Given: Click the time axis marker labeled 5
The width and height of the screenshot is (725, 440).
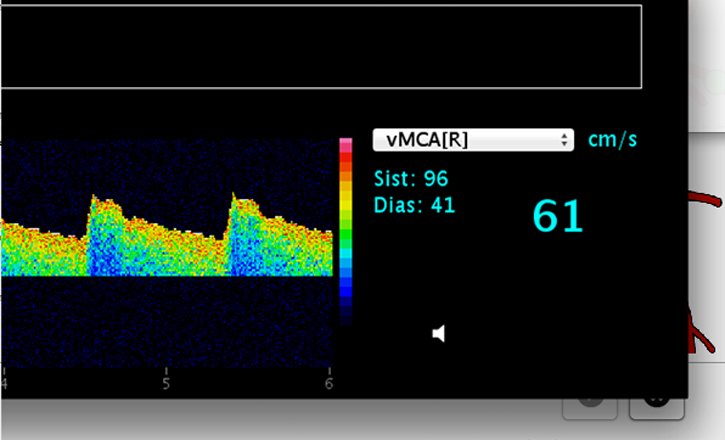Looking at the screenshot, I should pyautogui.click(x=166, y=384).
